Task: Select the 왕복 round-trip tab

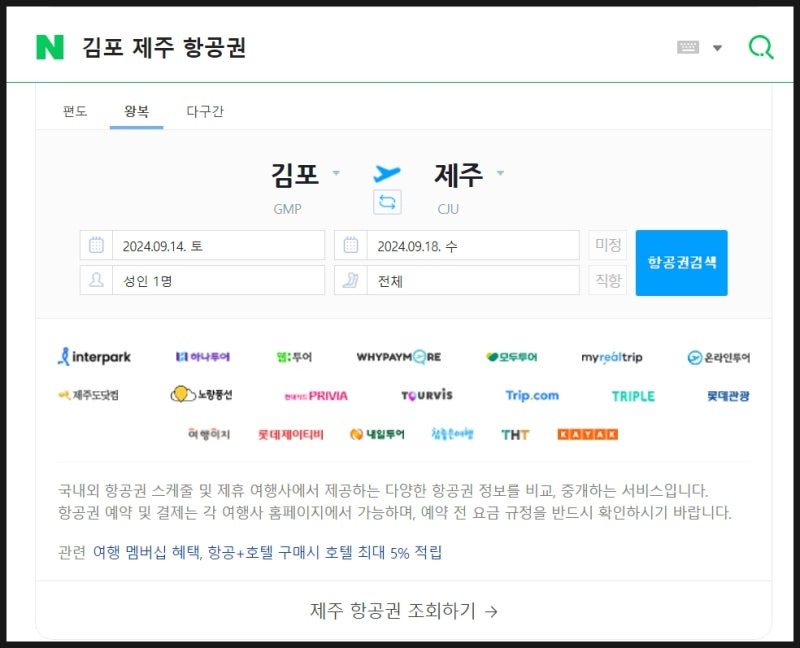Action: pos(136,111)
